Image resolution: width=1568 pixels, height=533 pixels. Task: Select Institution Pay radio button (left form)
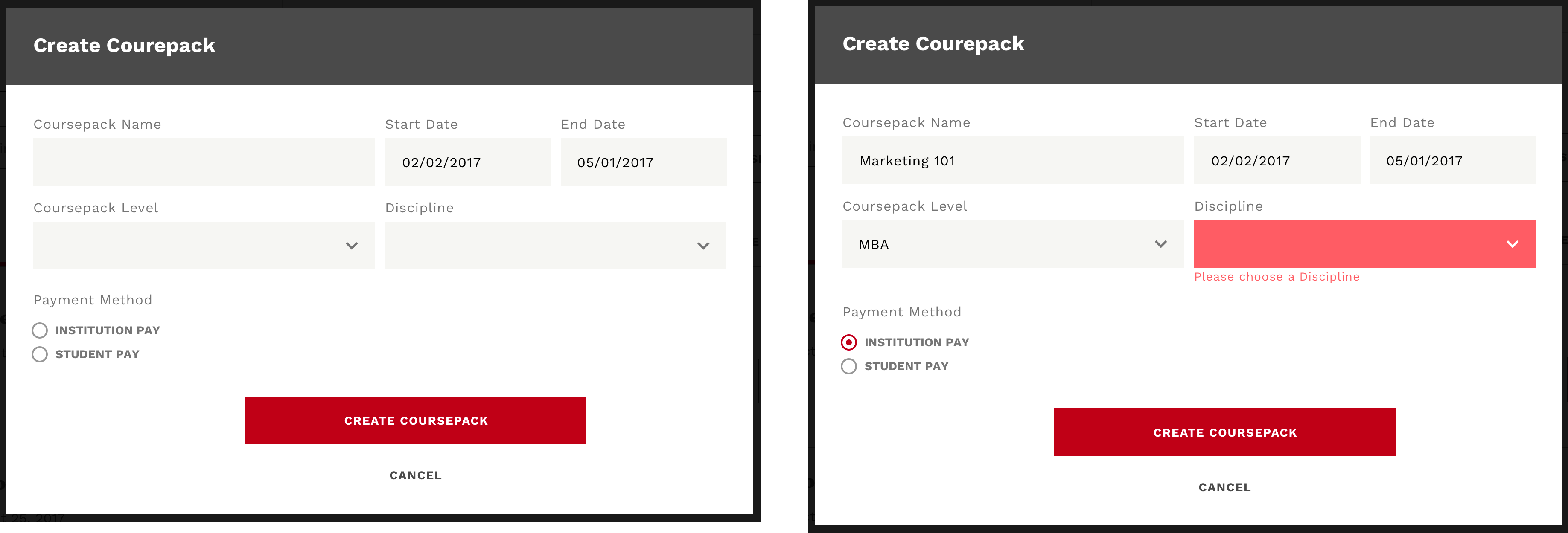coord(38,329)
